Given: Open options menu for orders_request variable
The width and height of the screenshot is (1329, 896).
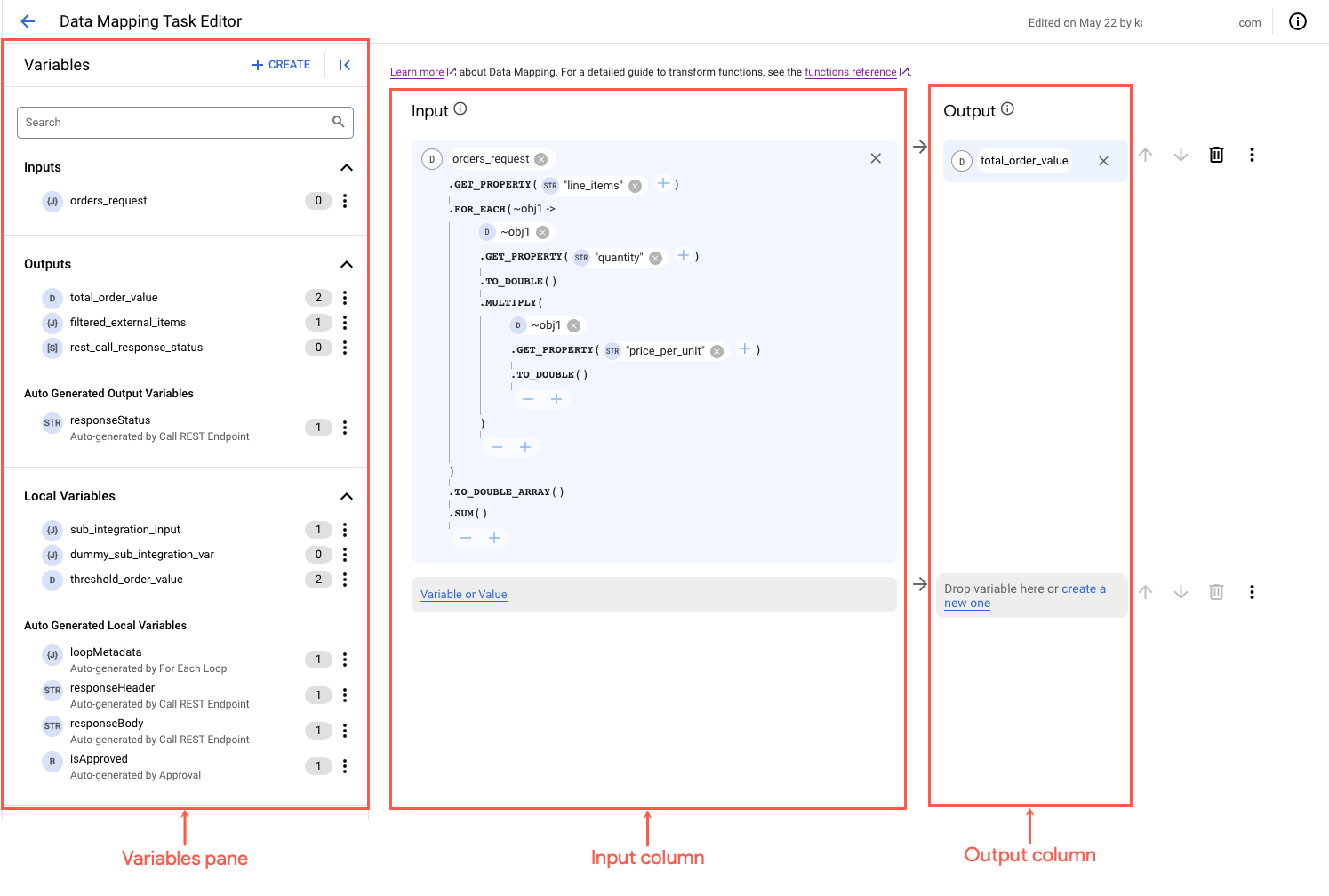Looking at the screenshot, I should pos(345,201).
